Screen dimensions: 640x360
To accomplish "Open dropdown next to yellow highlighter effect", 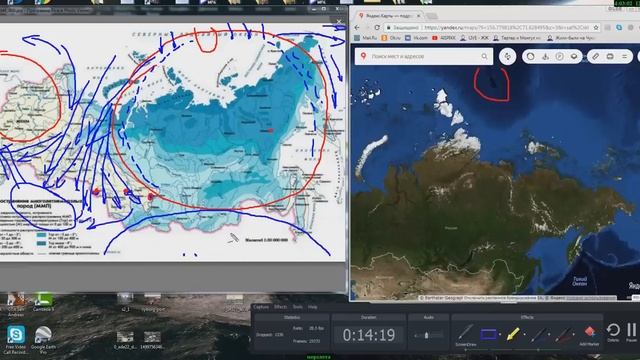I will coord(524,334).
